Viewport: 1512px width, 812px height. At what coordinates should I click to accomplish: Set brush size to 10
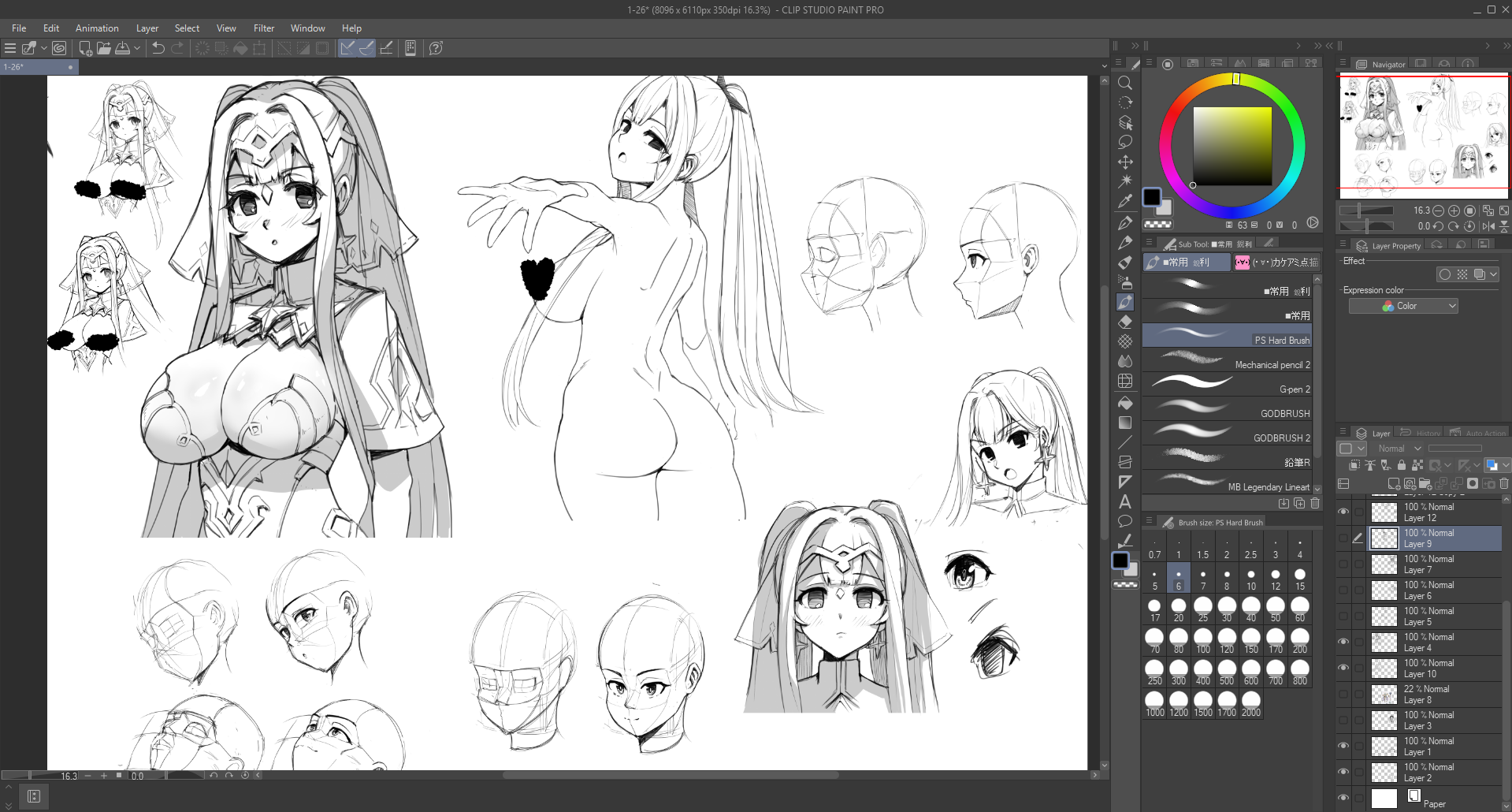[1251, 579]
